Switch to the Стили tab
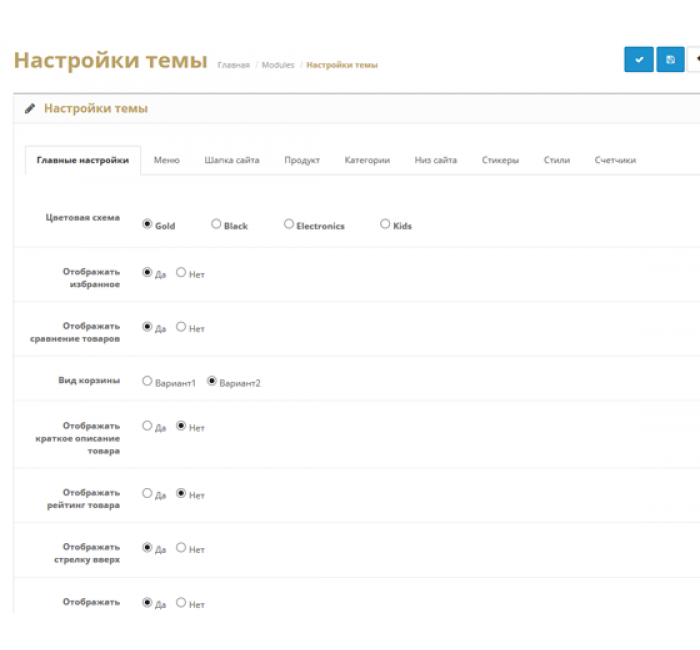Screen dimensions: 700x650 point(557,160)
